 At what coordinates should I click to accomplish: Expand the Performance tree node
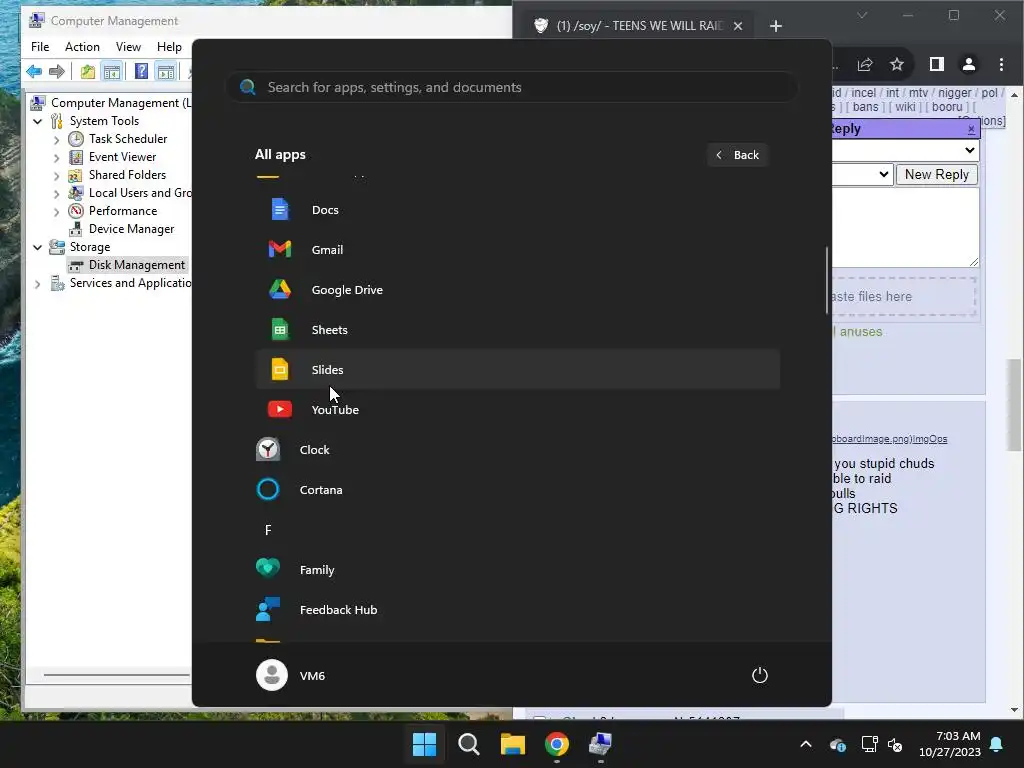click(x=56, y=211)
